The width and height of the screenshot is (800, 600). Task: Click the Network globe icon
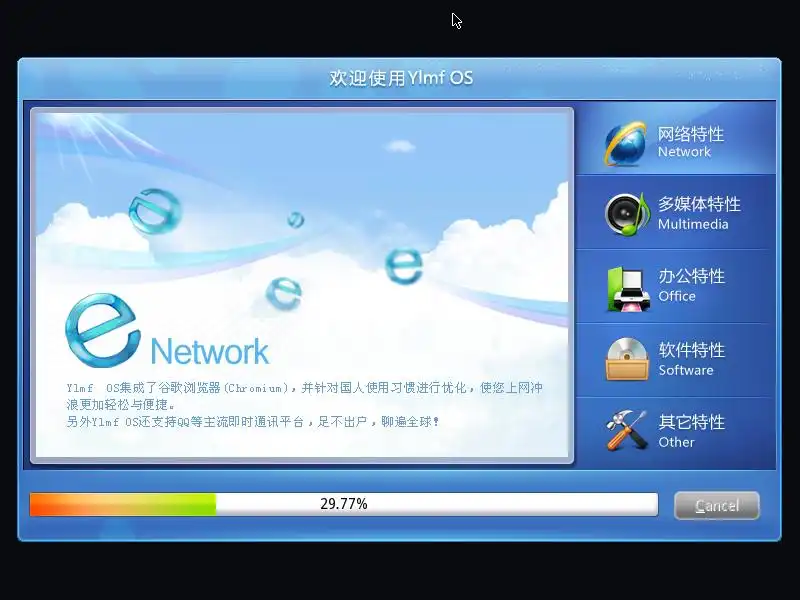(626, 143)
